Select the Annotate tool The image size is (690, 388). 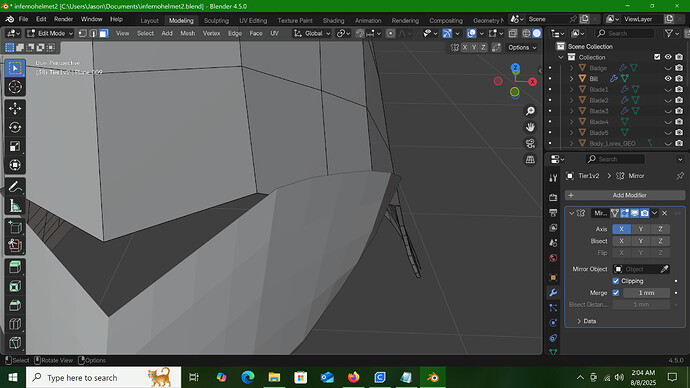click(15, 187)
